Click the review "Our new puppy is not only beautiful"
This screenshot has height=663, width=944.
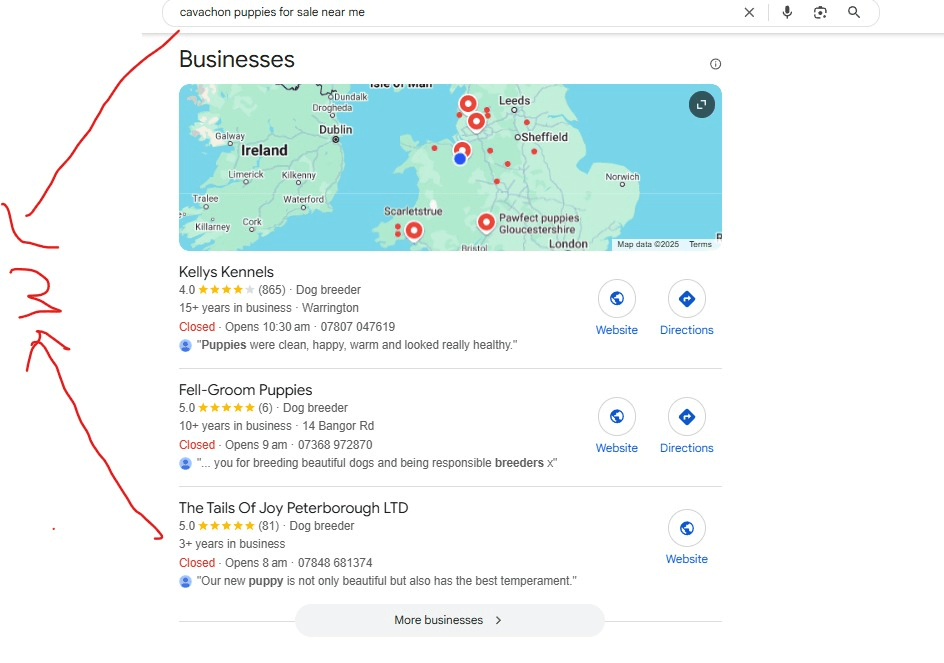[387, 581]
